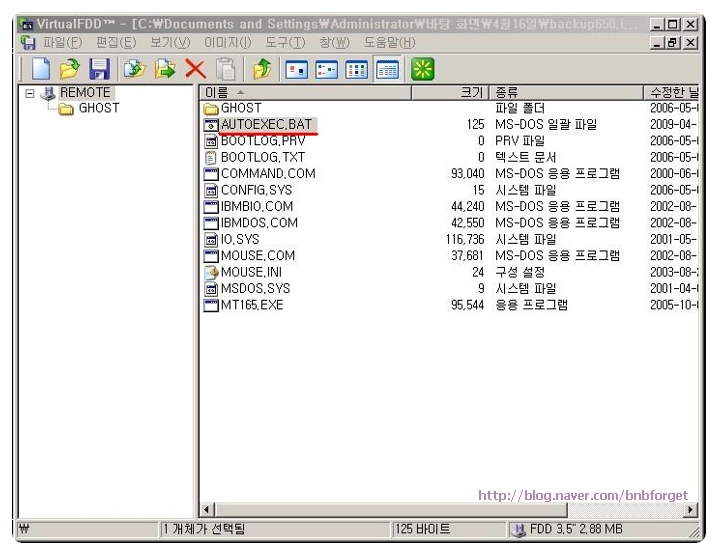Switch to small icons view

tap(326, 70)
